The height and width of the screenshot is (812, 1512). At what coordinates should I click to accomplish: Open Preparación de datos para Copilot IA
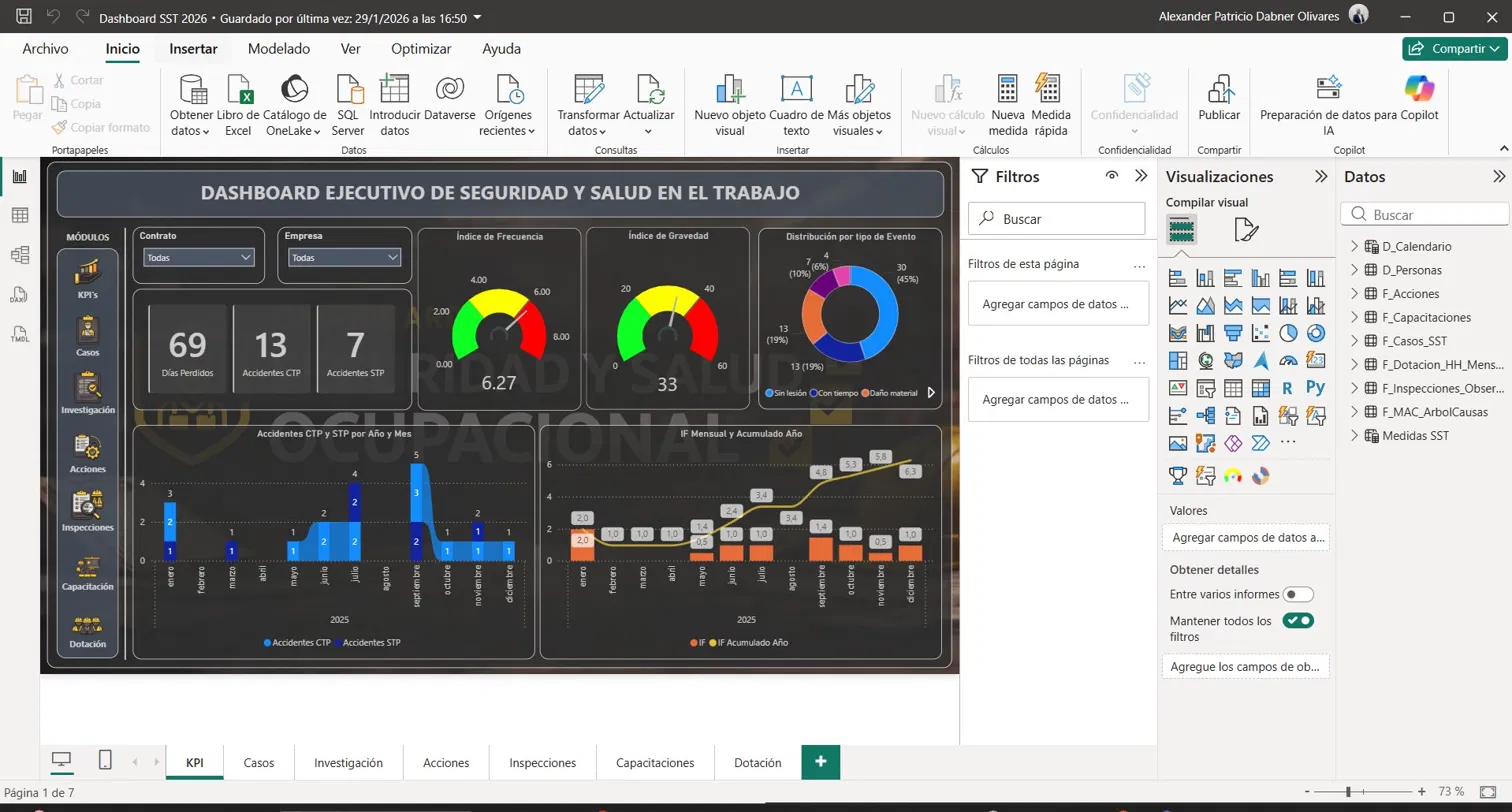point(1328,105)
